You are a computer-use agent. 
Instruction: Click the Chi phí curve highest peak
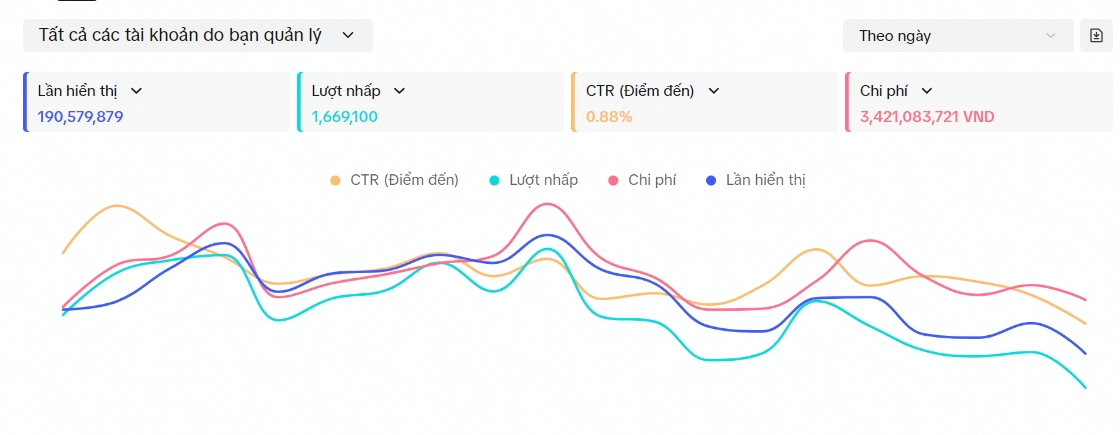[547, 204]
